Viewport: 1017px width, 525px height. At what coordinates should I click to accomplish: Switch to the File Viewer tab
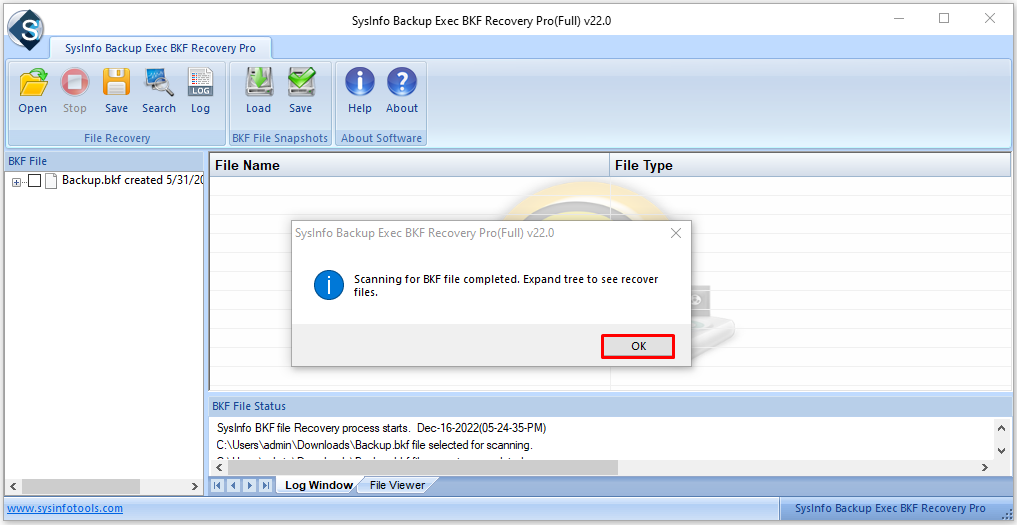coord(397,485)
